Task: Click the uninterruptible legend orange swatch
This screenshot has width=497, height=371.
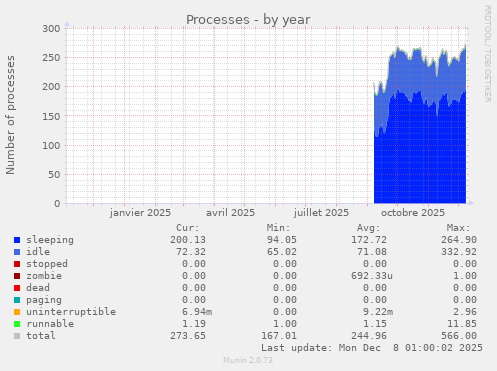Action: (x=17, y=312)
